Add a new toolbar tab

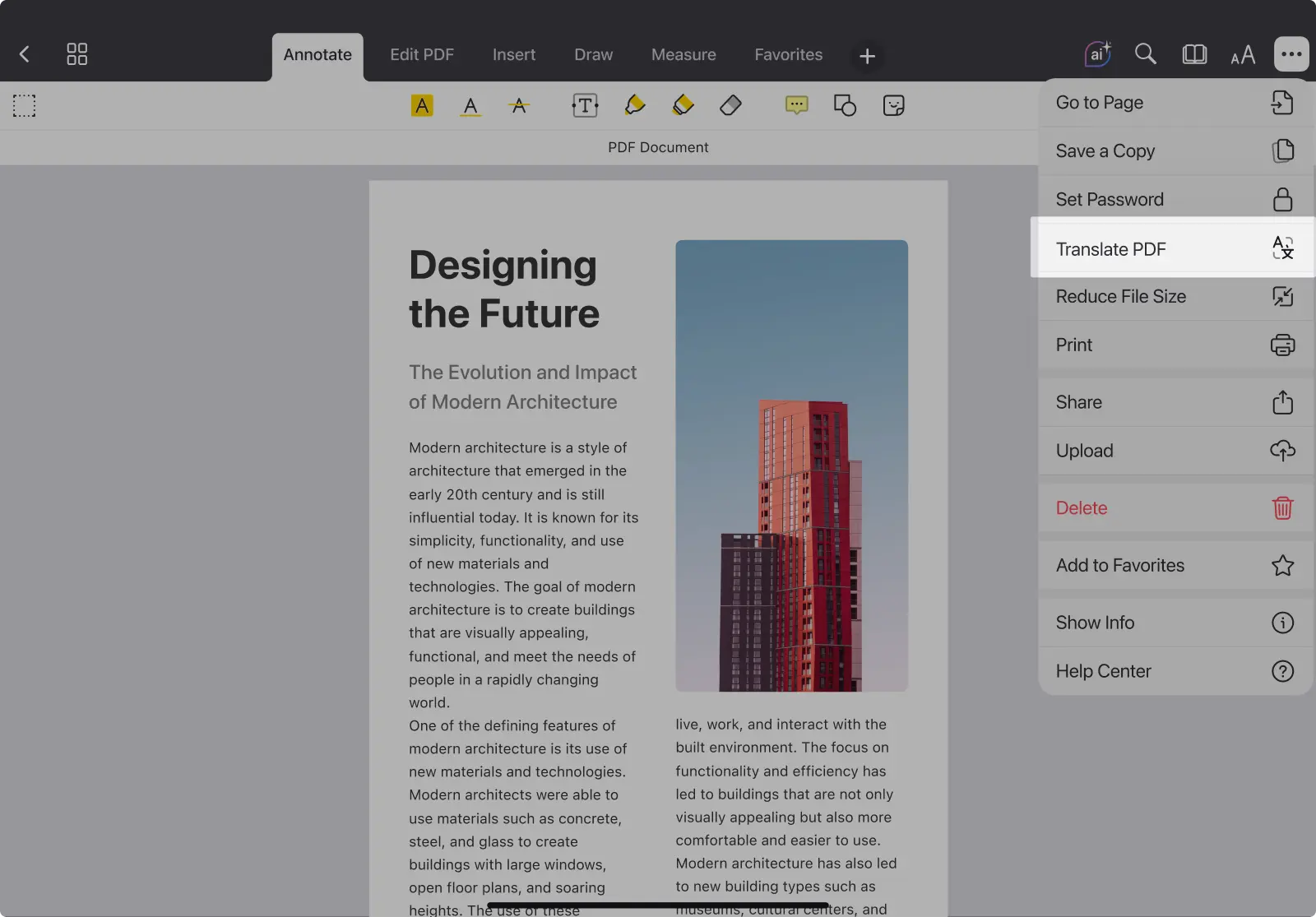click(867, 56)
